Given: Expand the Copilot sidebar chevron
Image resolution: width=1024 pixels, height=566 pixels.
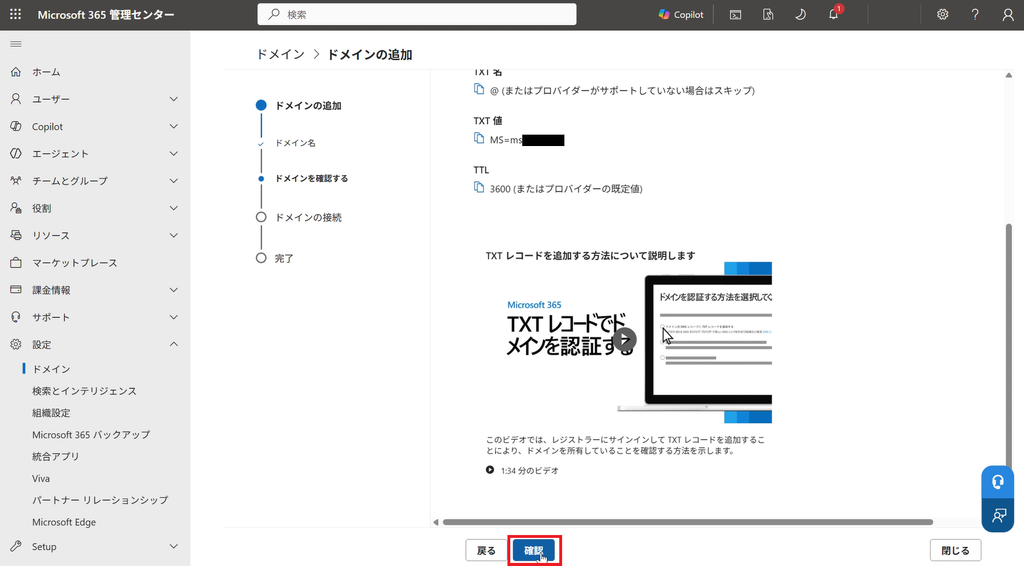Looking at the screenshot, I should 174,126.
